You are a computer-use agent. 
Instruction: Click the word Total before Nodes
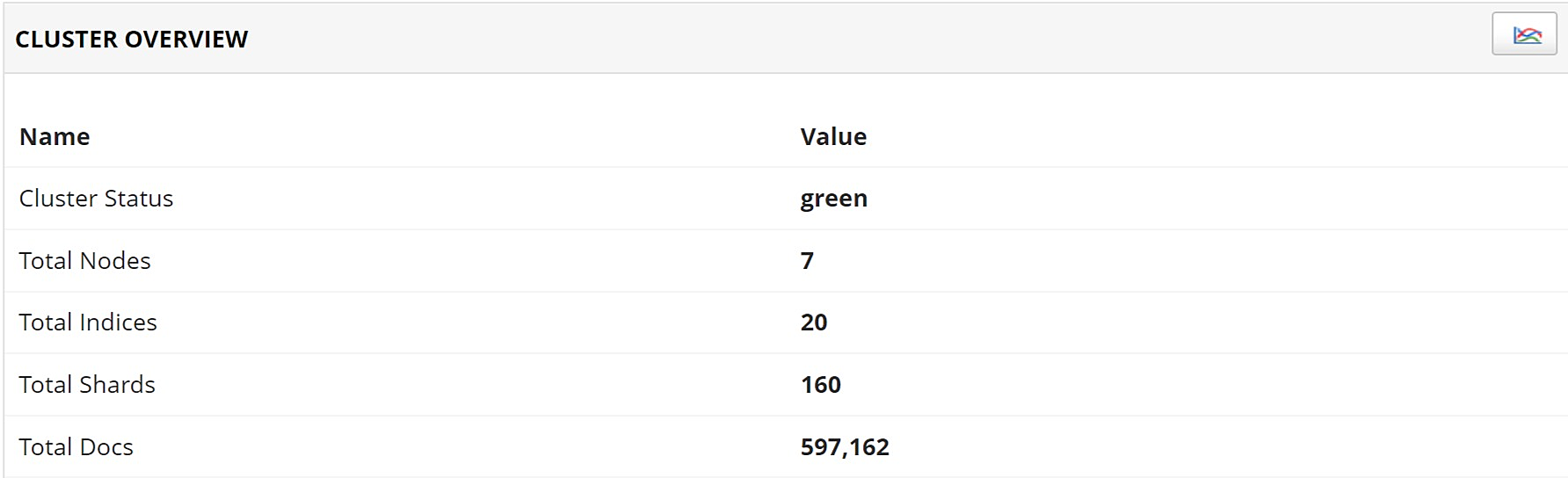click(x=46, y=261)
